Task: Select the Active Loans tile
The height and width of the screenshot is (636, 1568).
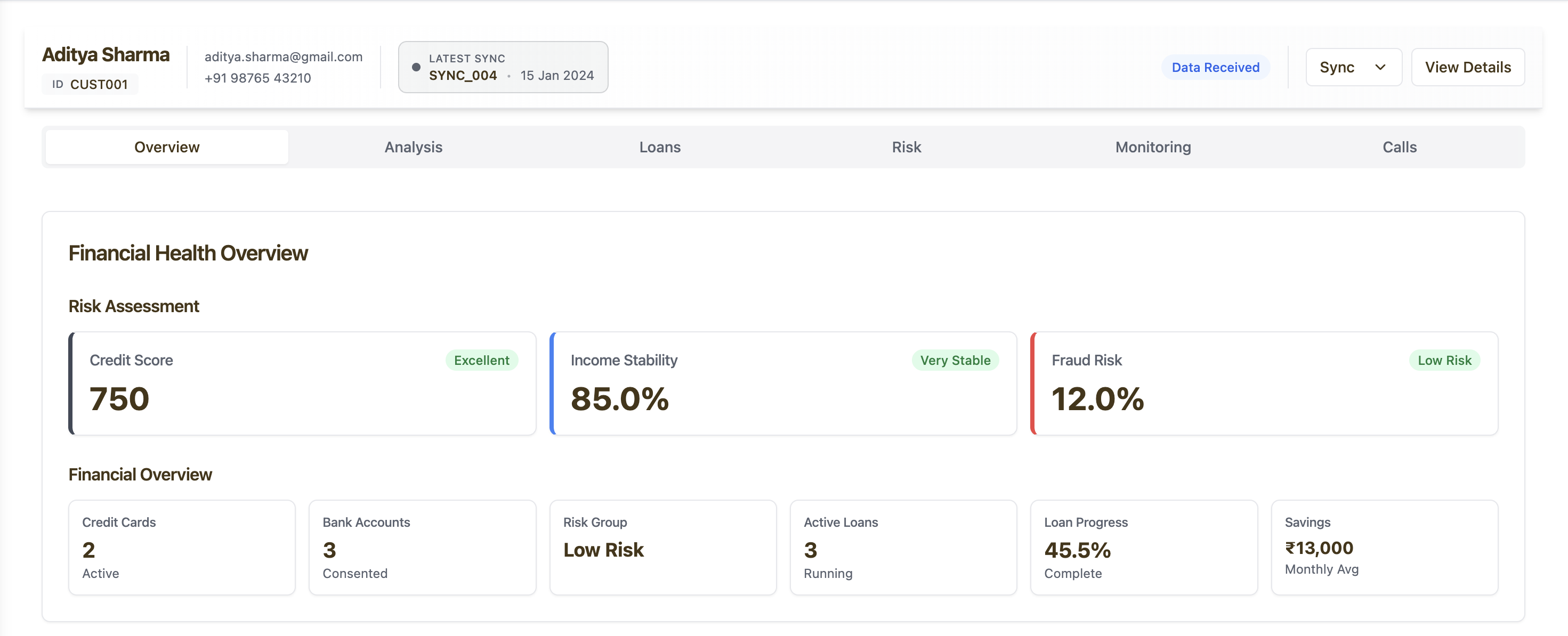Action: [x=903, y=547]
